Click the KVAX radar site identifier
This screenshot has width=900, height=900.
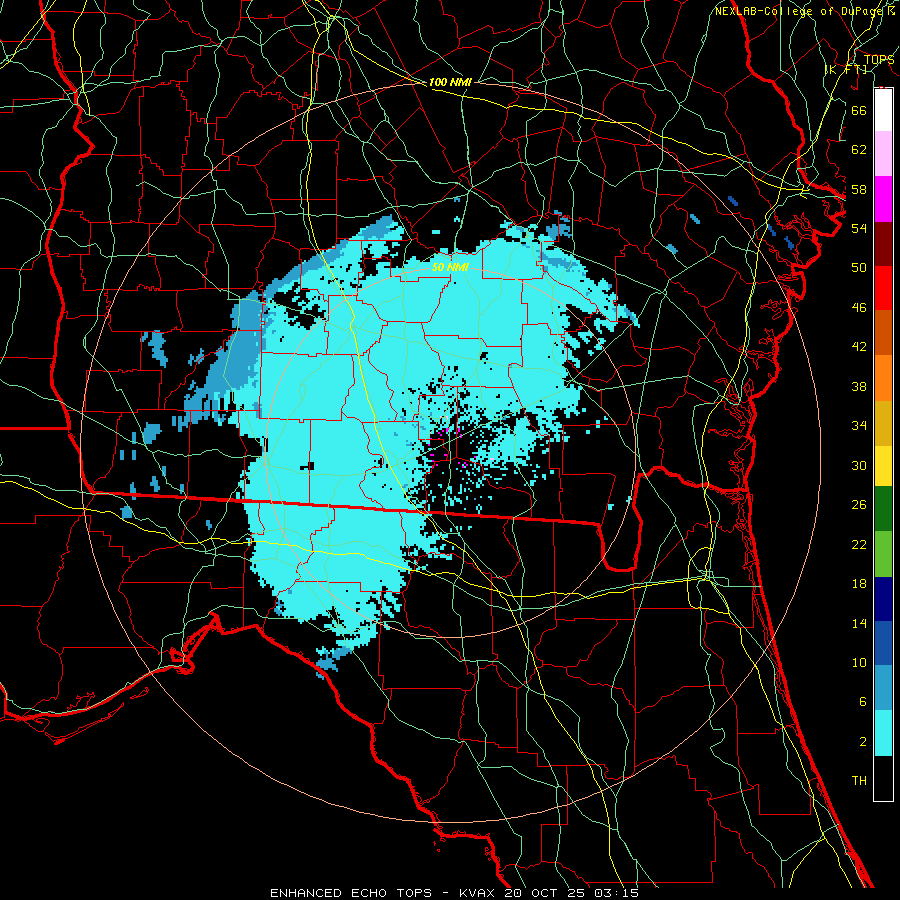pyautogui.click(x=478, y=893)
